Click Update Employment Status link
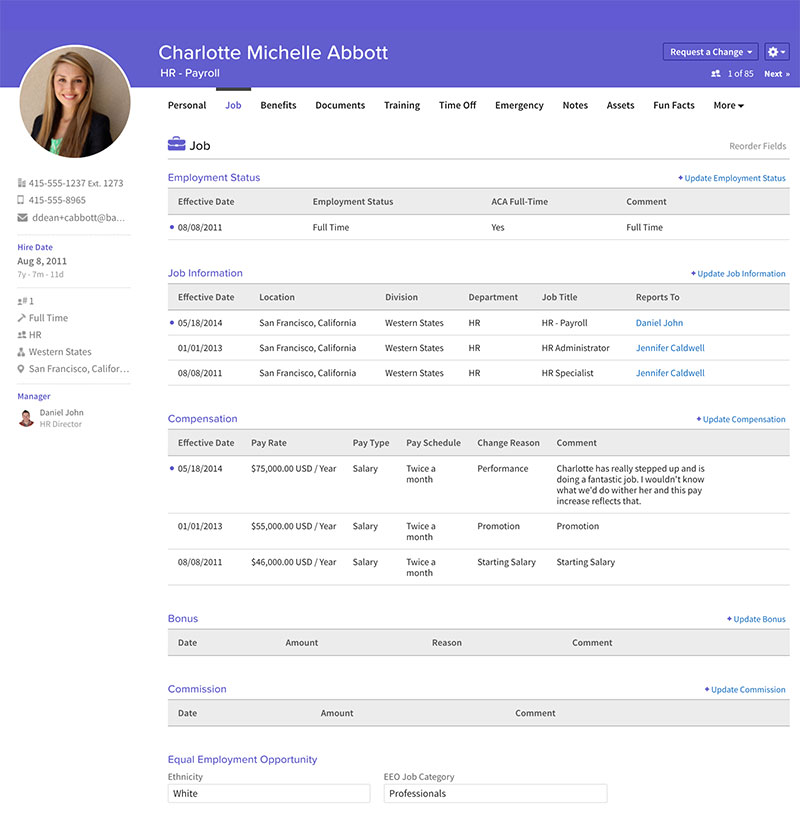The image size is (800, 820). tap(732, 178)
